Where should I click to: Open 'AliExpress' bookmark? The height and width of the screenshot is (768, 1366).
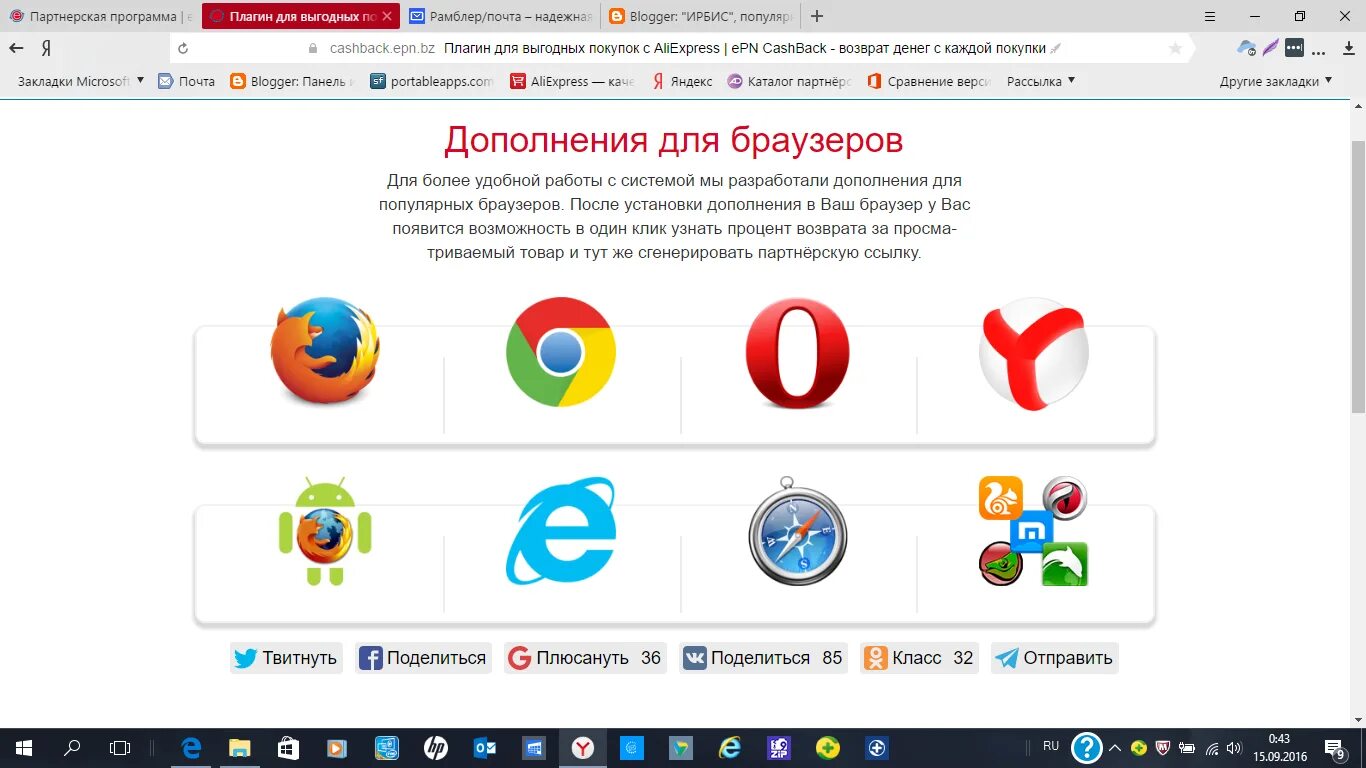click(x=573, y=81)
